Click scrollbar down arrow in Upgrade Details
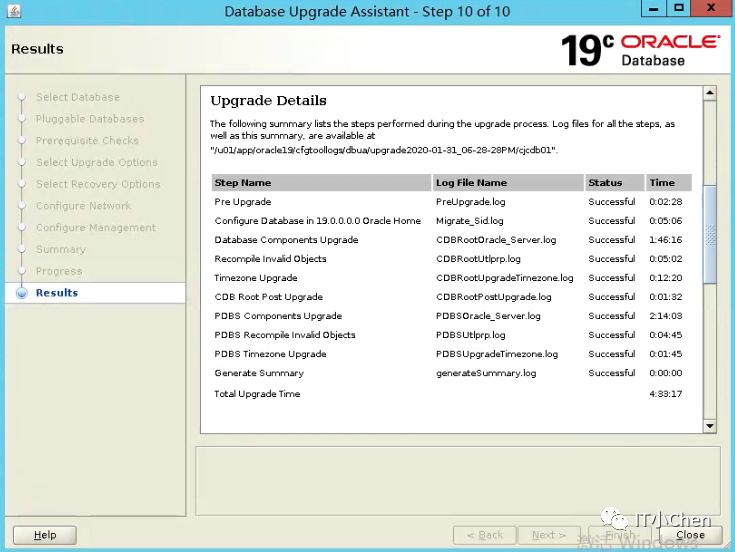735x552 pixels. tap(710, 426)
